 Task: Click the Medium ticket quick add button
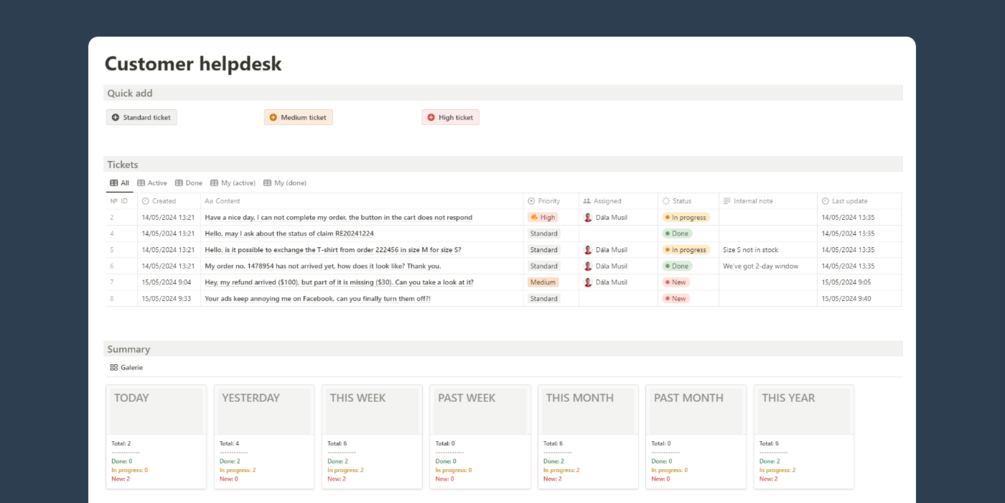click(299, 117)
